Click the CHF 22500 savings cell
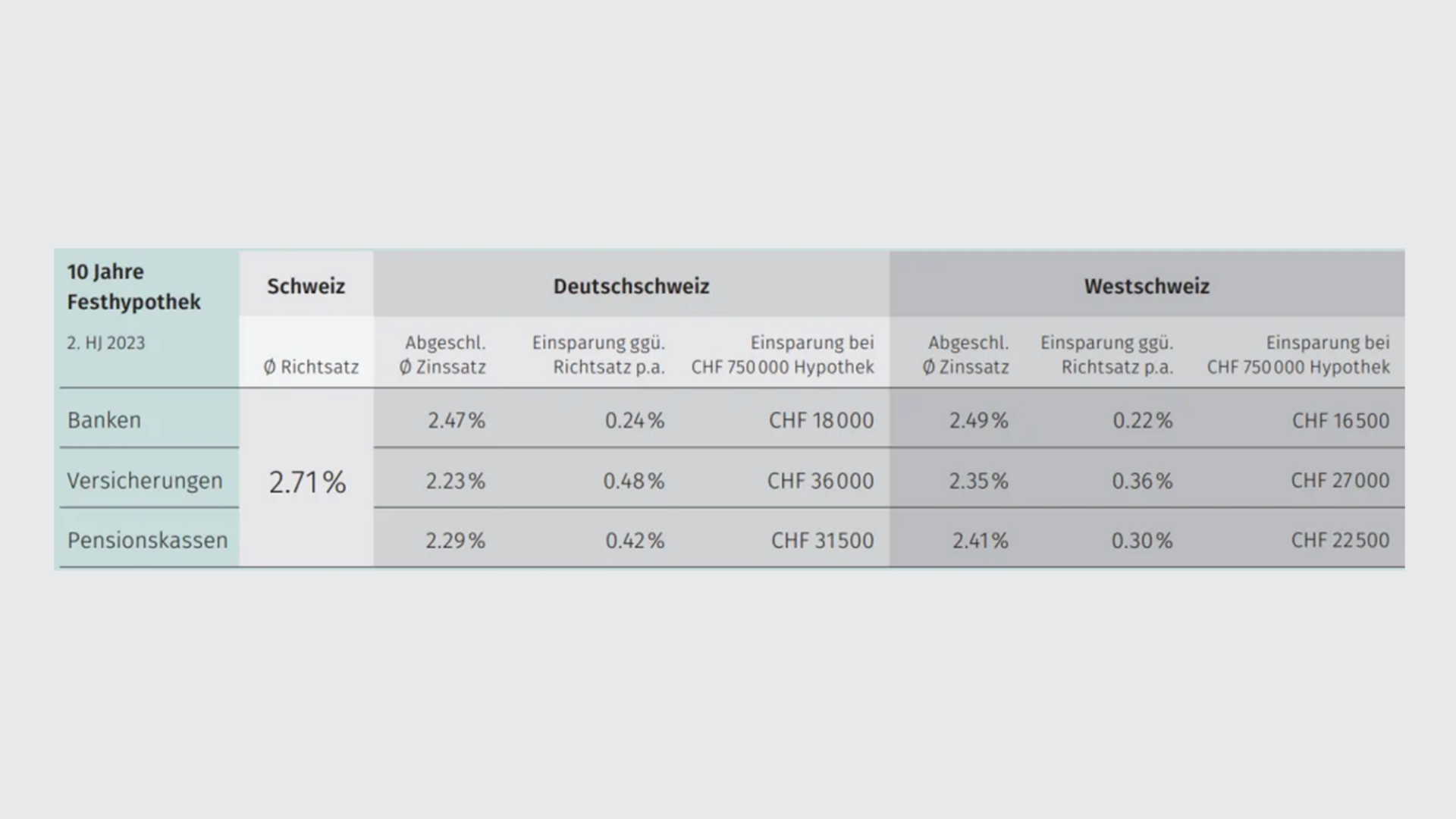The height and width of the screenshot is (819, 1456). [x=1340, y=540]
